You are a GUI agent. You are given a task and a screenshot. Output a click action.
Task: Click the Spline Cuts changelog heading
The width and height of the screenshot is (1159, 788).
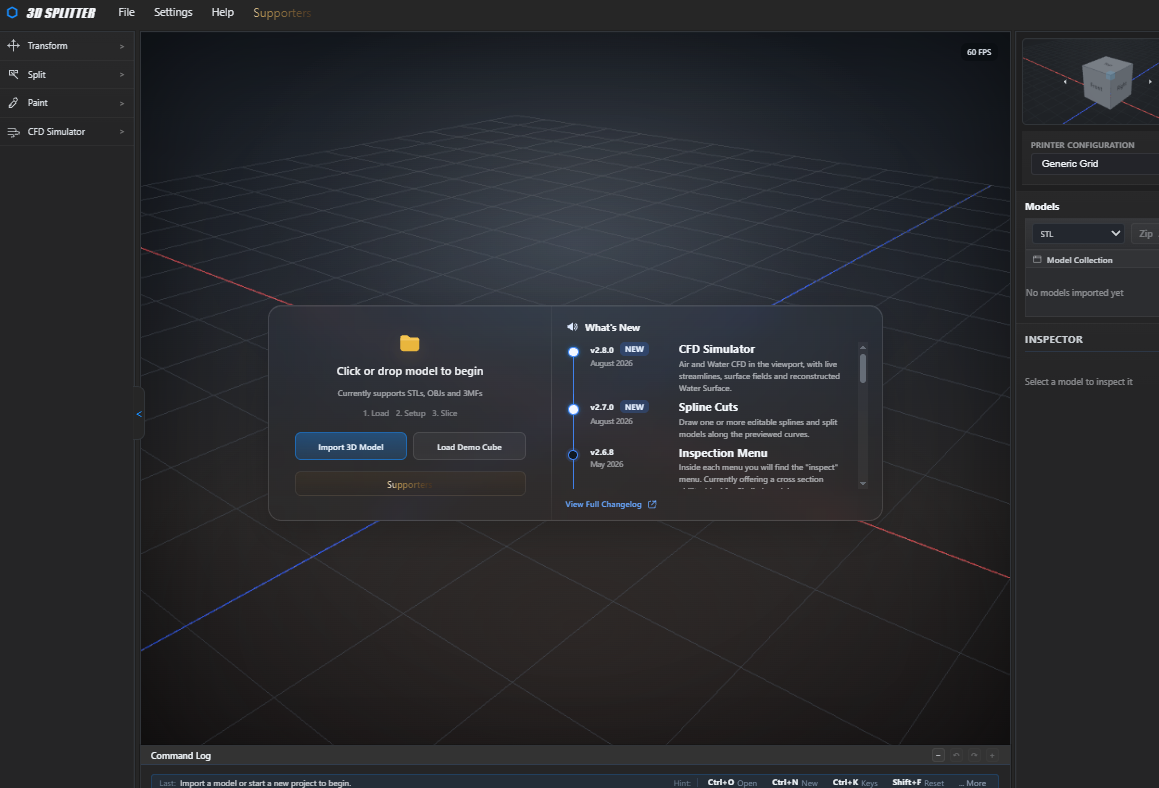[x=708, y=407]
